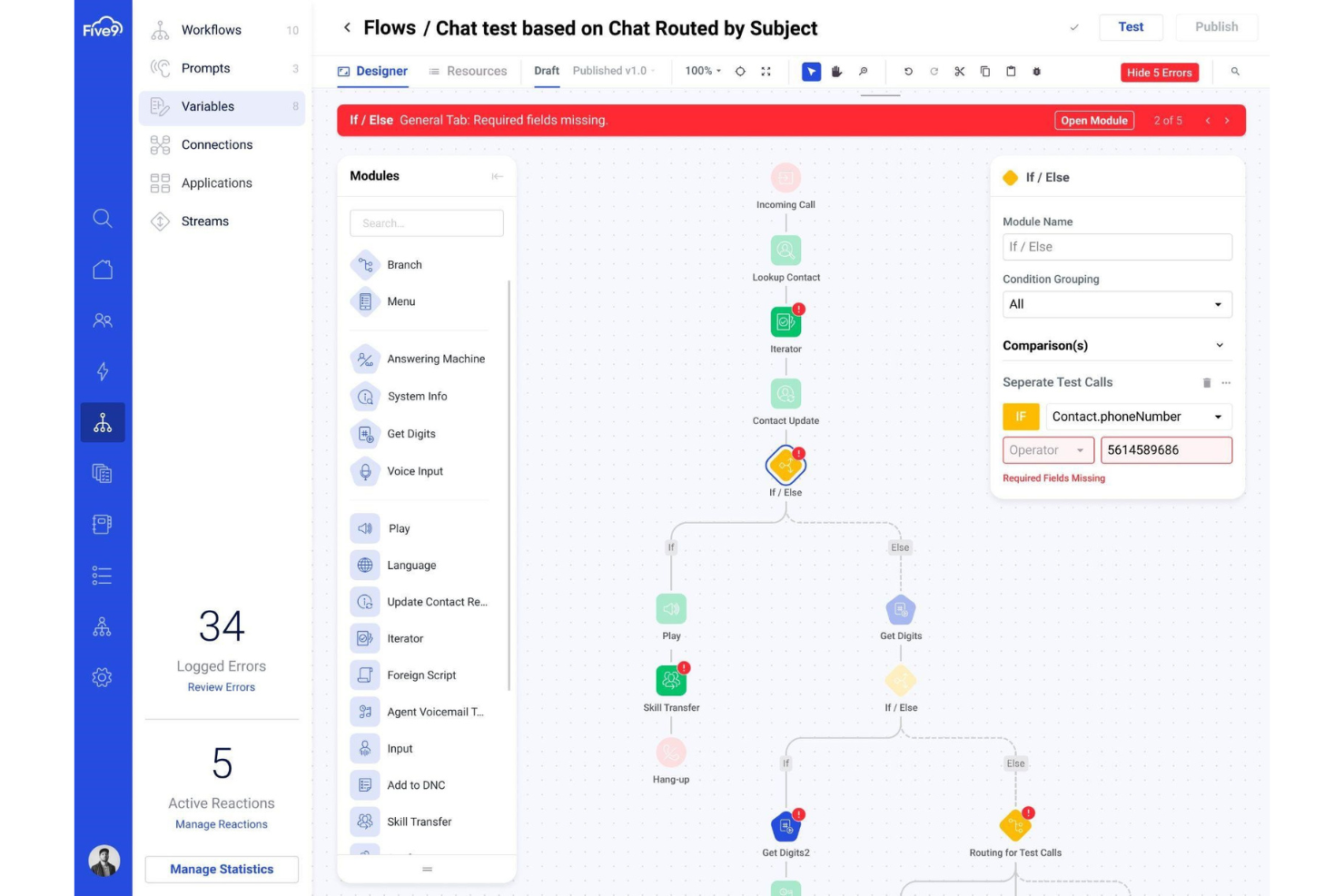Expand the 100% zoom level dropdown
The width and height of the screenshot is (1344, 896).
(702, 71)
